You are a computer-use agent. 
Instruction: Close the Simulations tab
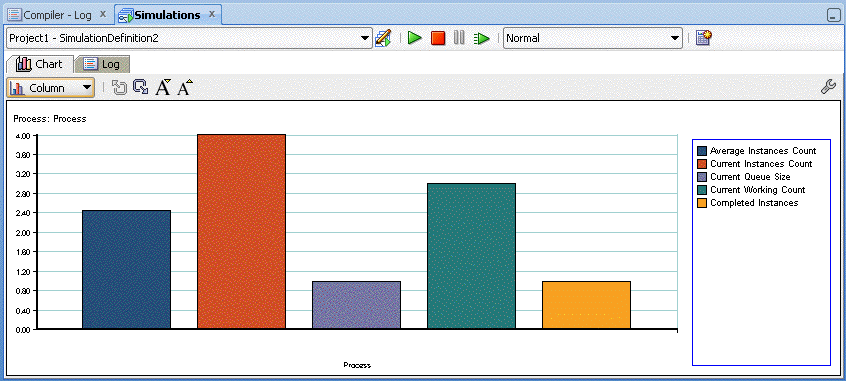[x=212, y=14]
